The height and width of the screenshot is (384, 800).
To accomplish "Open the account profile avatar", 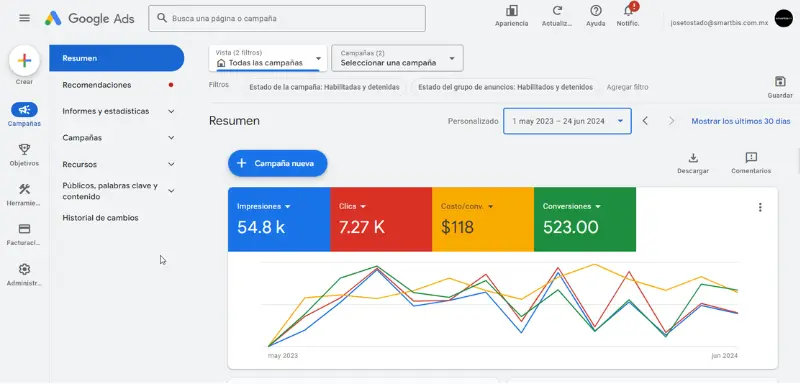I will 783,18.
